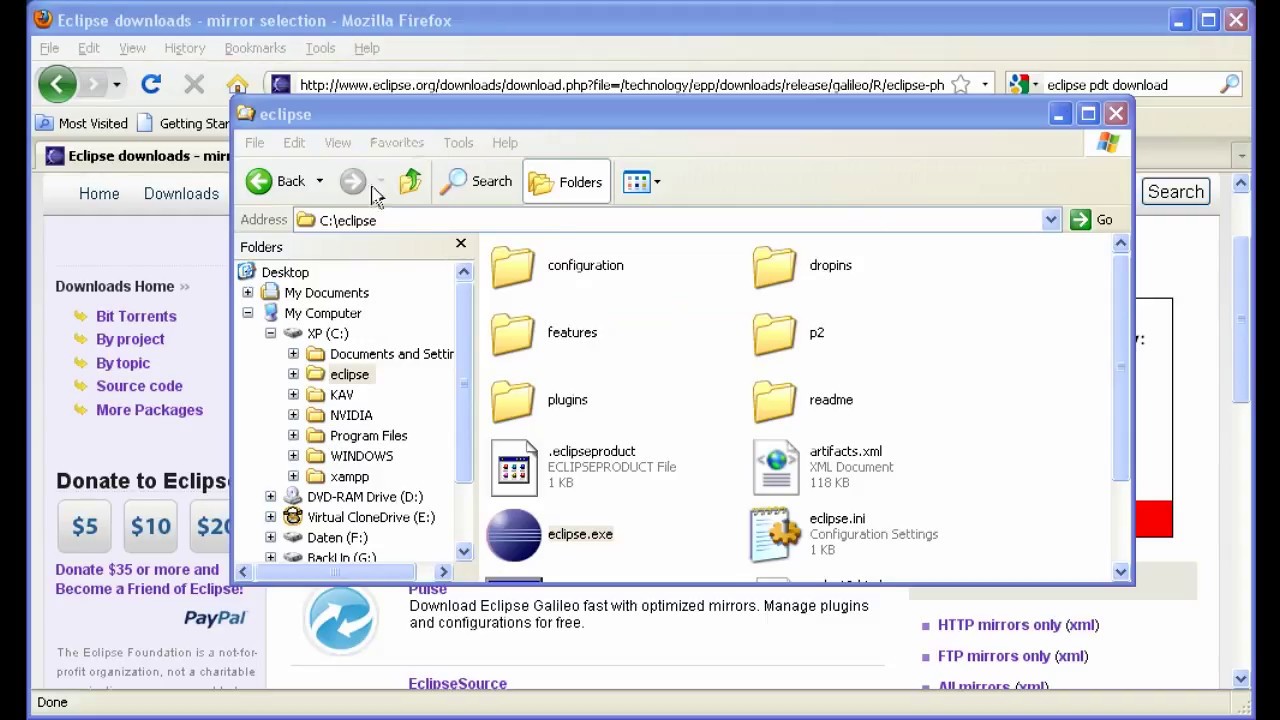The width and height of the screenshot is (1280, 720).
Task: Click Firefox reload icon
Action: (151, 85)
